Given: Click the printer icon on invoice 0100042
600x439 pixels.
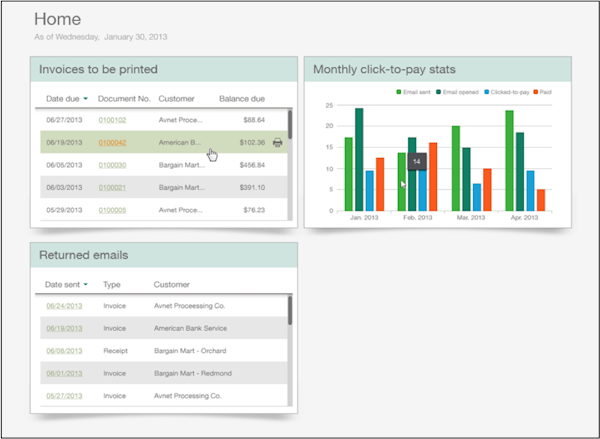Looking at the screenshot, I should (277, 143).
